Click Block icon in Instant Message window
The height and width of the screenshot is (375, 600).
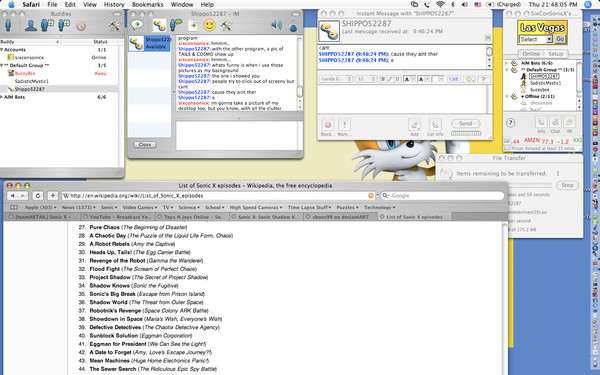click(x=328, y=125)
